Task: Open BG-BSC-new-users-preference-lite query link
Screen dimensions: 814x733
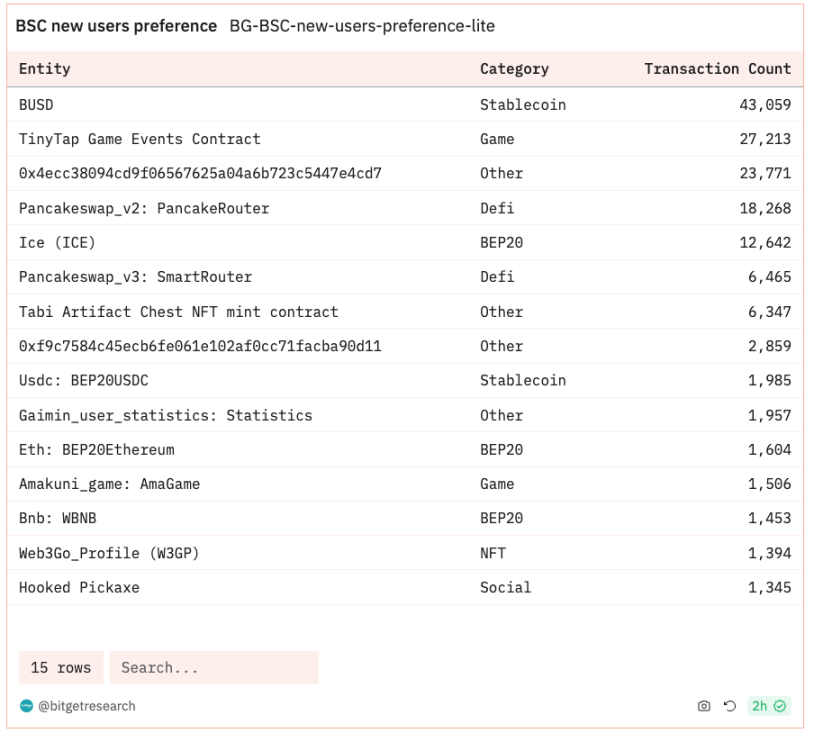Action: pyautogui.click(x=362, y=26)
